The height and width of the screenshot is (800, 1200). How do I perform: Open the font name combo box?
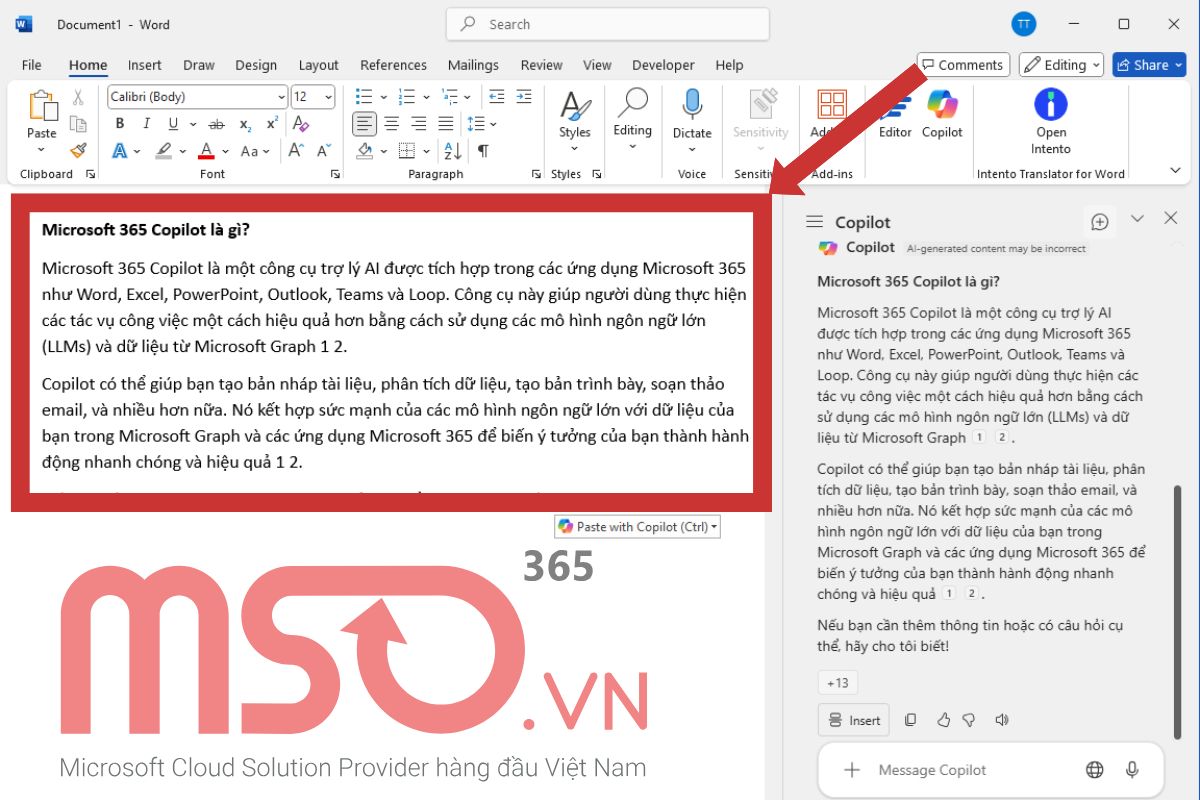coord(197,97)
